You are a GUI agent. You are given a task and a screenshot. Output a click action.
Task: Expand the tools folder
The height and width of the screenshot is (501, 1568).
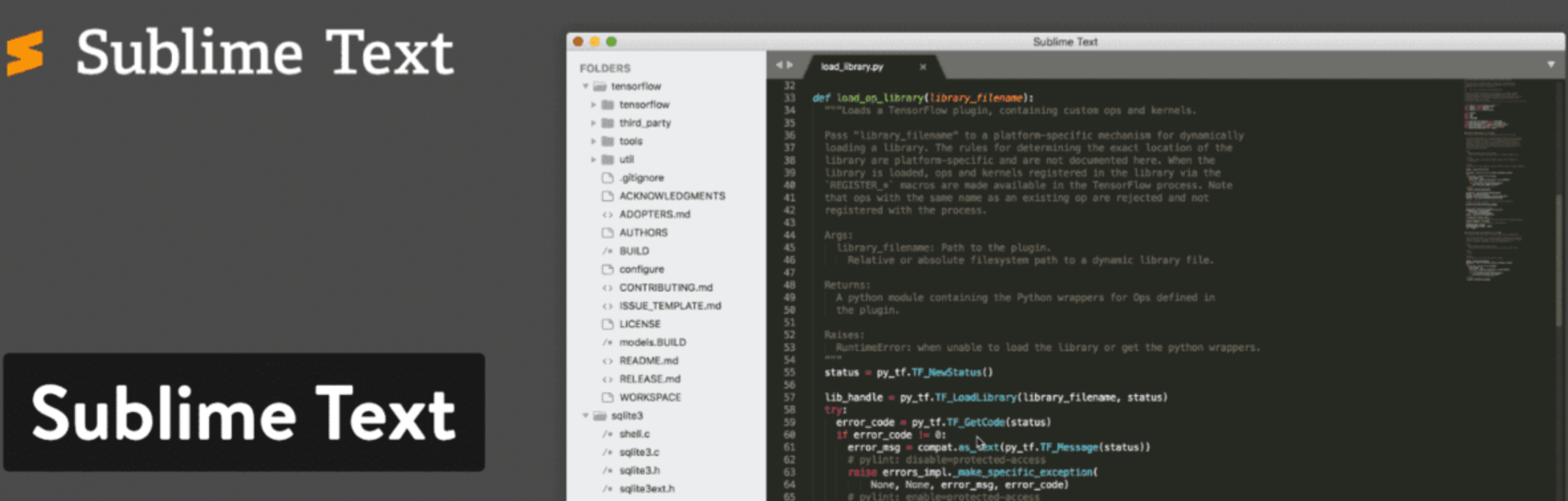click(x=593, y=141)
